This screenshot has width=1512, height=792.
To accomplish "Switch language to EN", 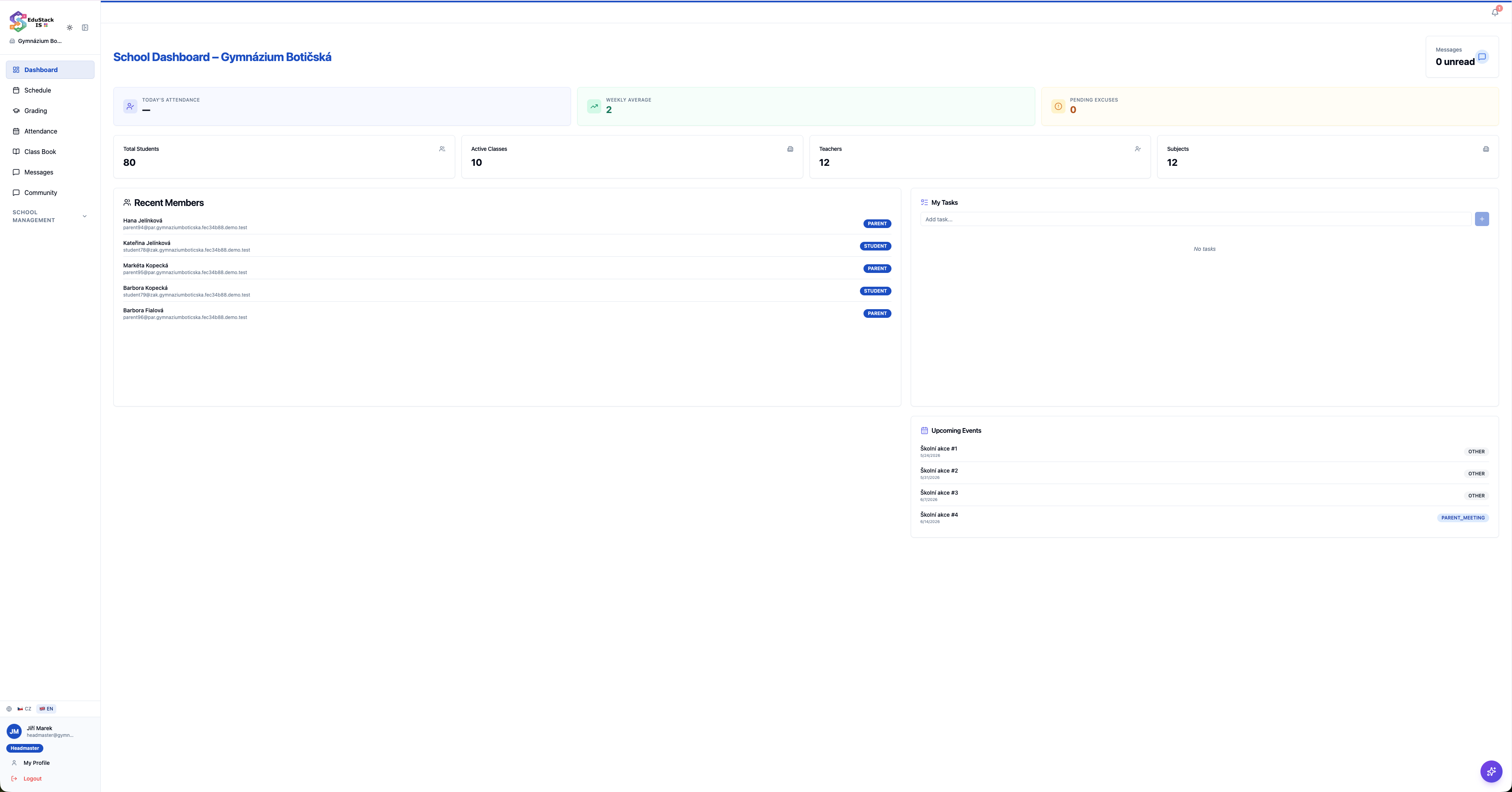I will click(x=46, y=709).
